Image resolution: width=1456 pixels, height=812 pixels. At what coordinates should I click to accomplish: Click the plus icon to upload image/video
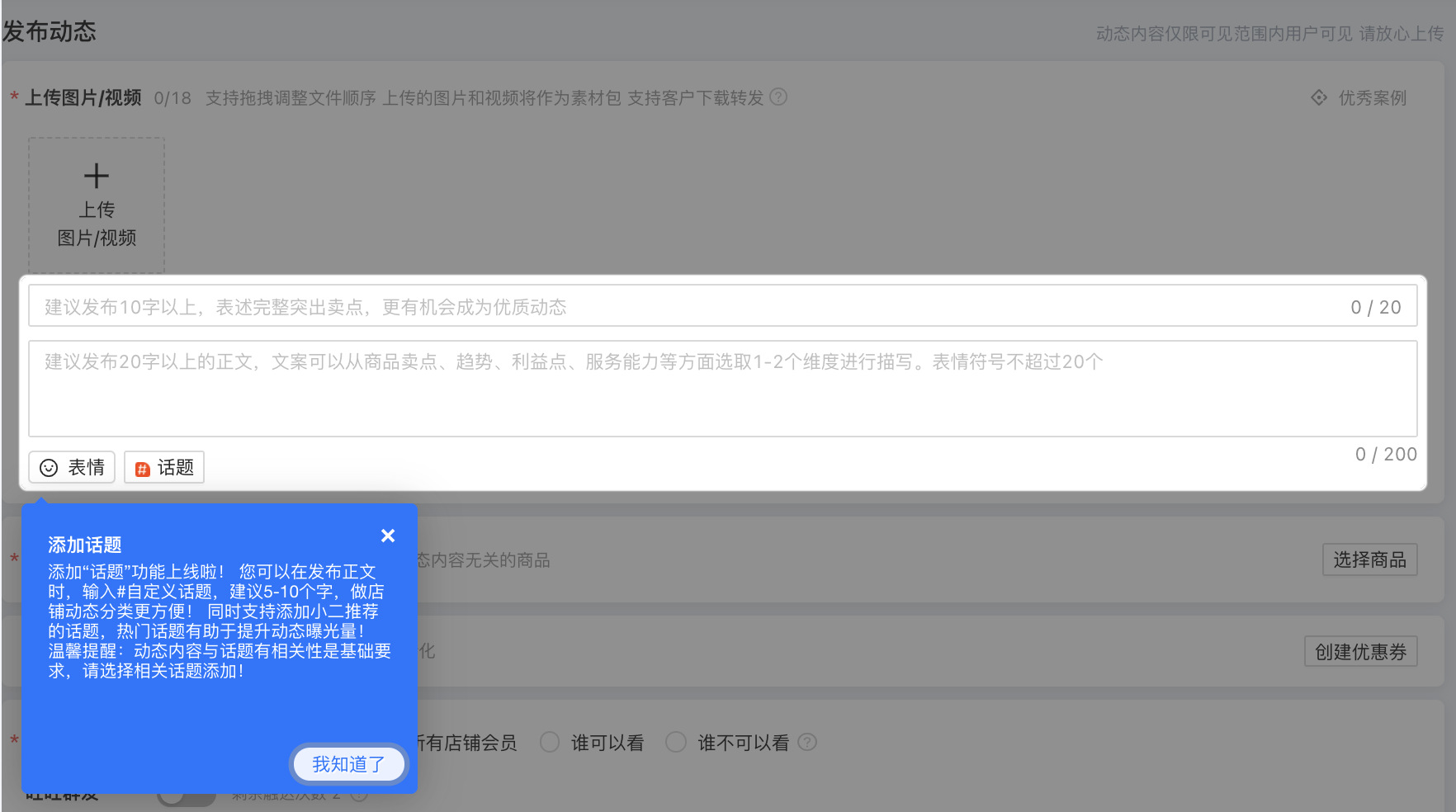point(97,176)
